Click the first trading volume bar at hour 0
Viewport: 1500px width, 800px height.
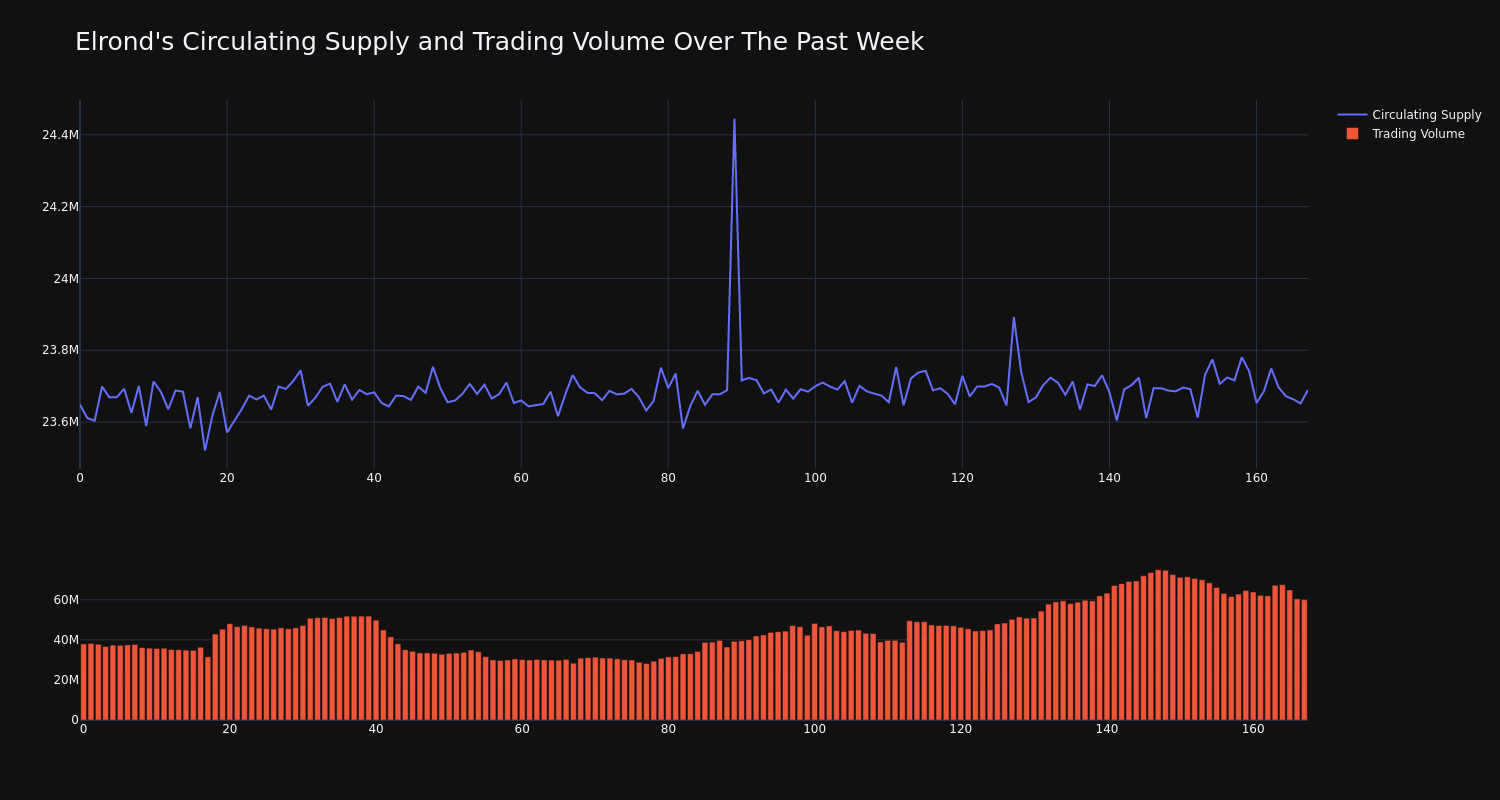click(84, 682)
